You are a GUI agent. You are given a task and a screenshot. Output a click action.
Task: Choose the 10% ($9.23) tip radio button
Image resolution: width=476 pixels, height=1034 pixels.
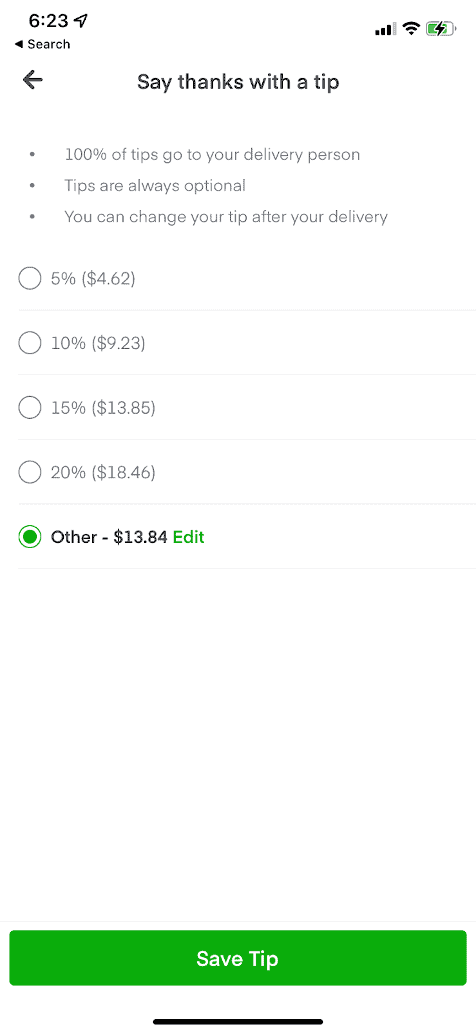[30, 343]
